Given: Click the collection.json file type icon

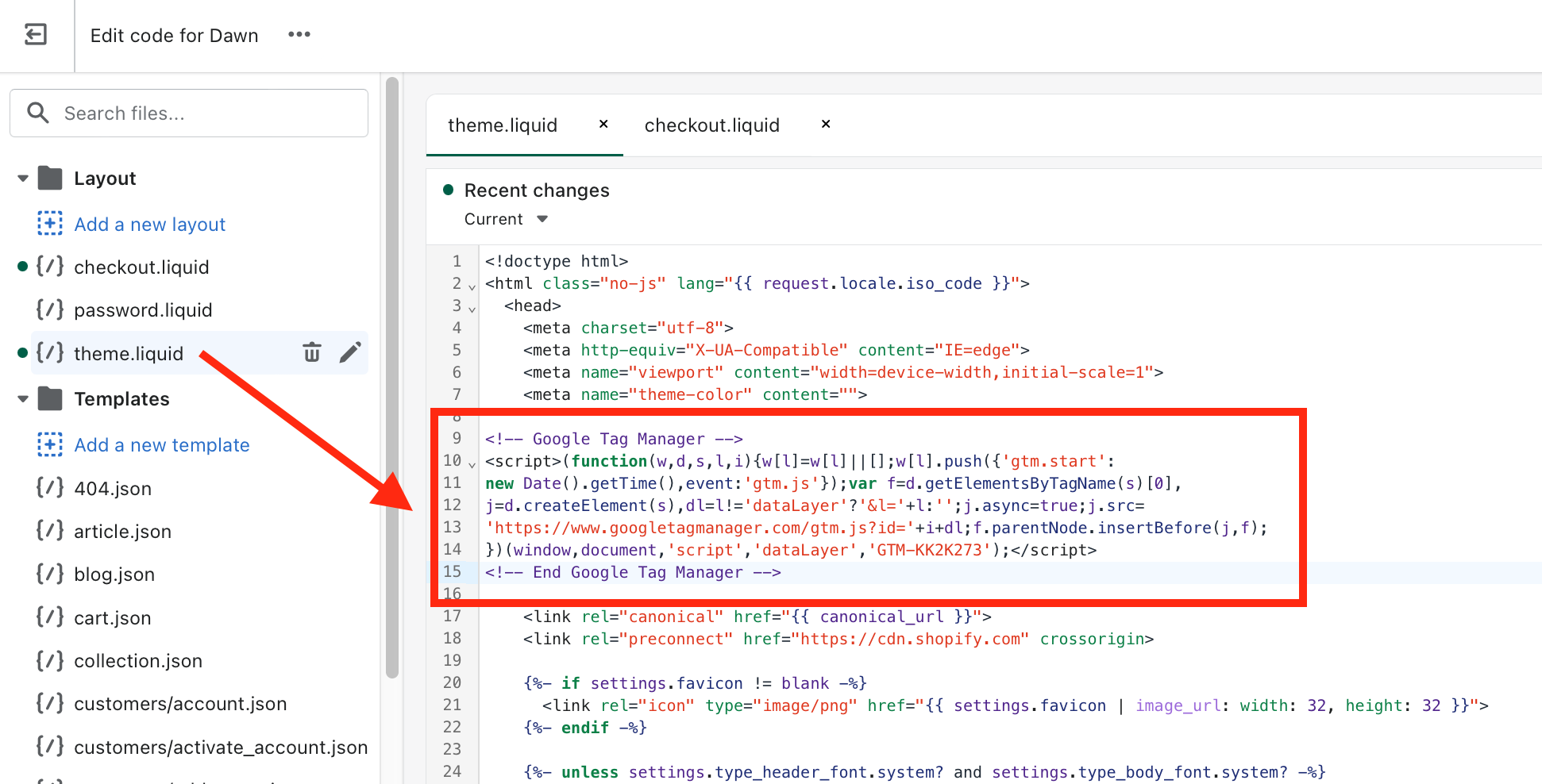Looking at the screenshot, I should [x=50, y=659].
